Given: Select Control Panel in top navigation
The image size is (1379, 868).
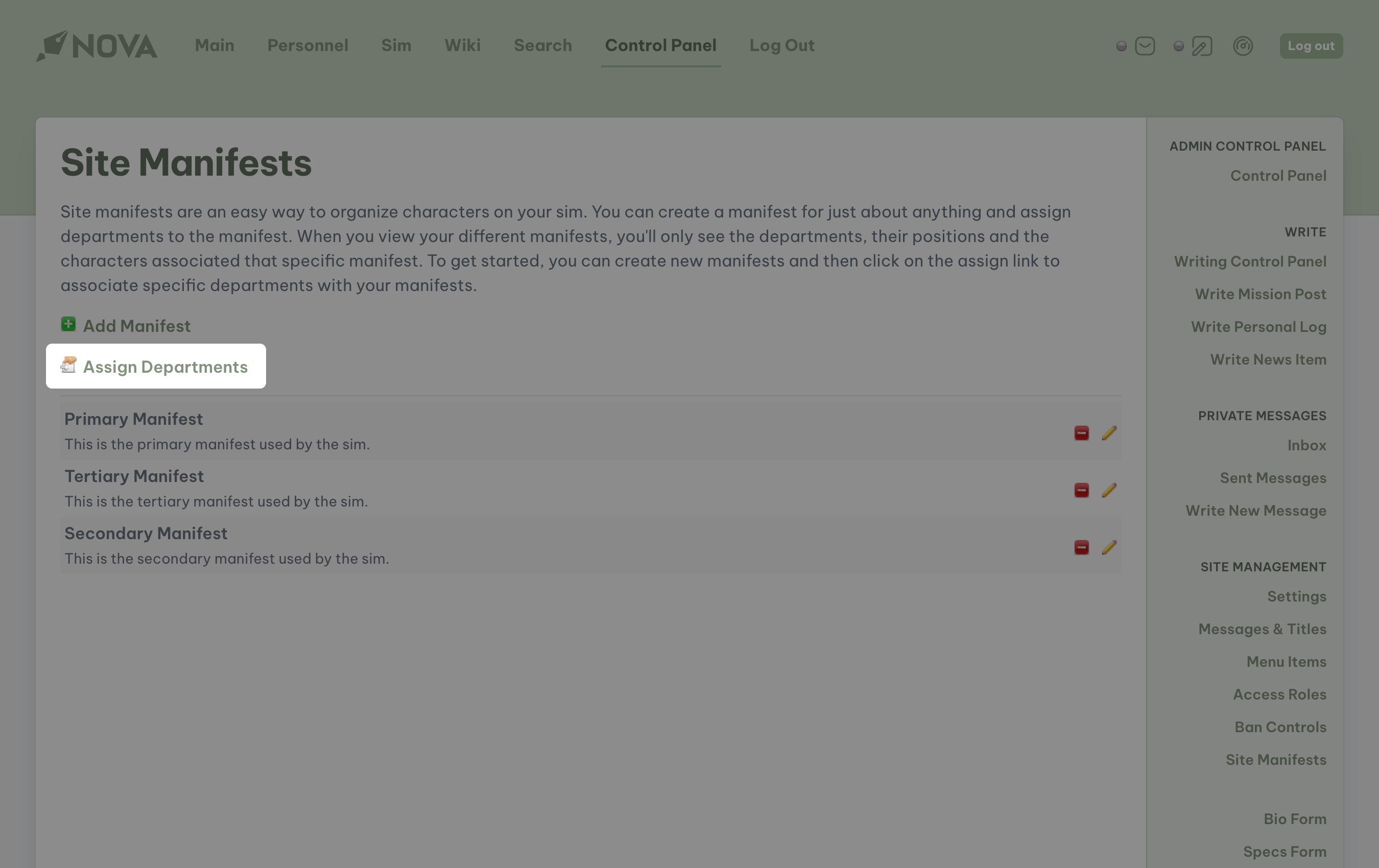Looking at the screenshot, I should [660, 45].
